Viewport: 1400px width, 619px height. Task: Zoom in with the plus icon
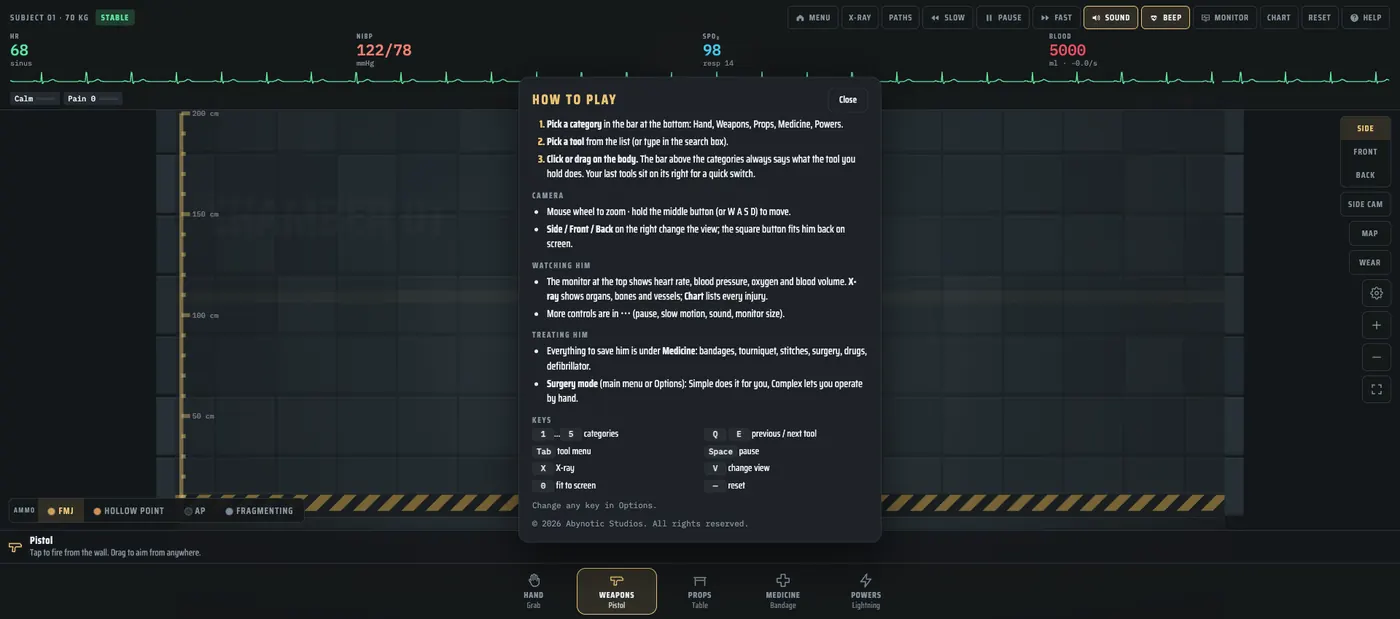(x=1376, y=325)
